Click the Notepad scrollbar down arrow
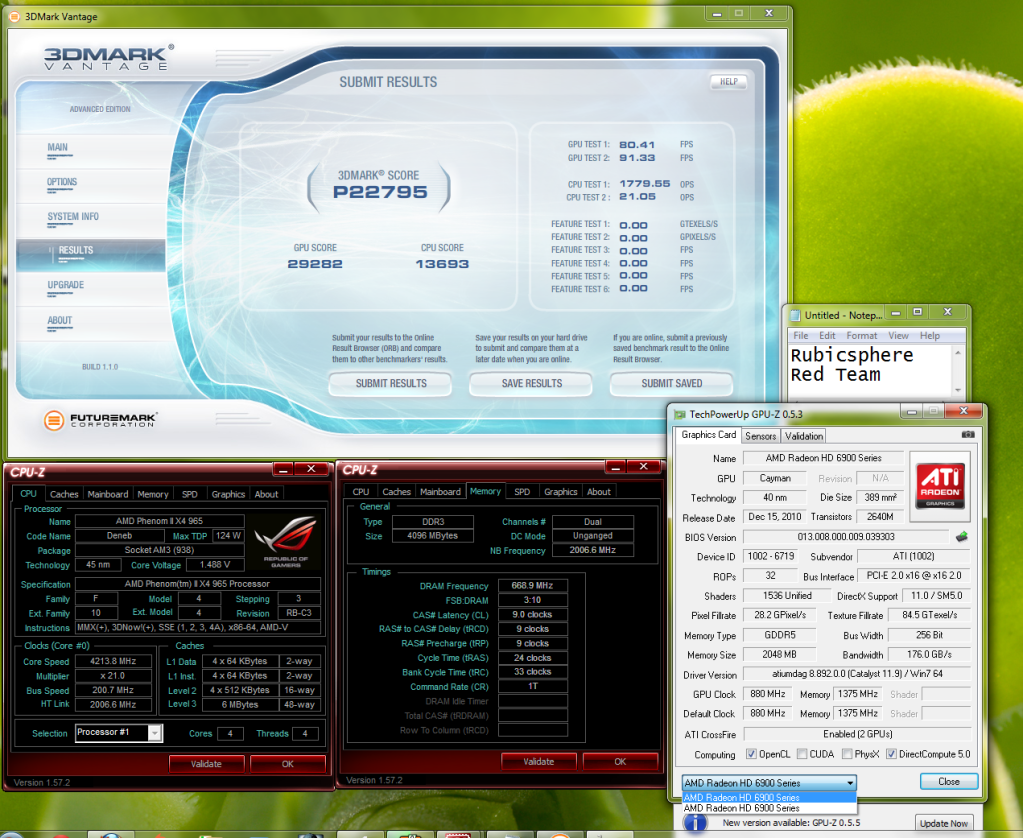1023x838 pixels. coord(958,390)
